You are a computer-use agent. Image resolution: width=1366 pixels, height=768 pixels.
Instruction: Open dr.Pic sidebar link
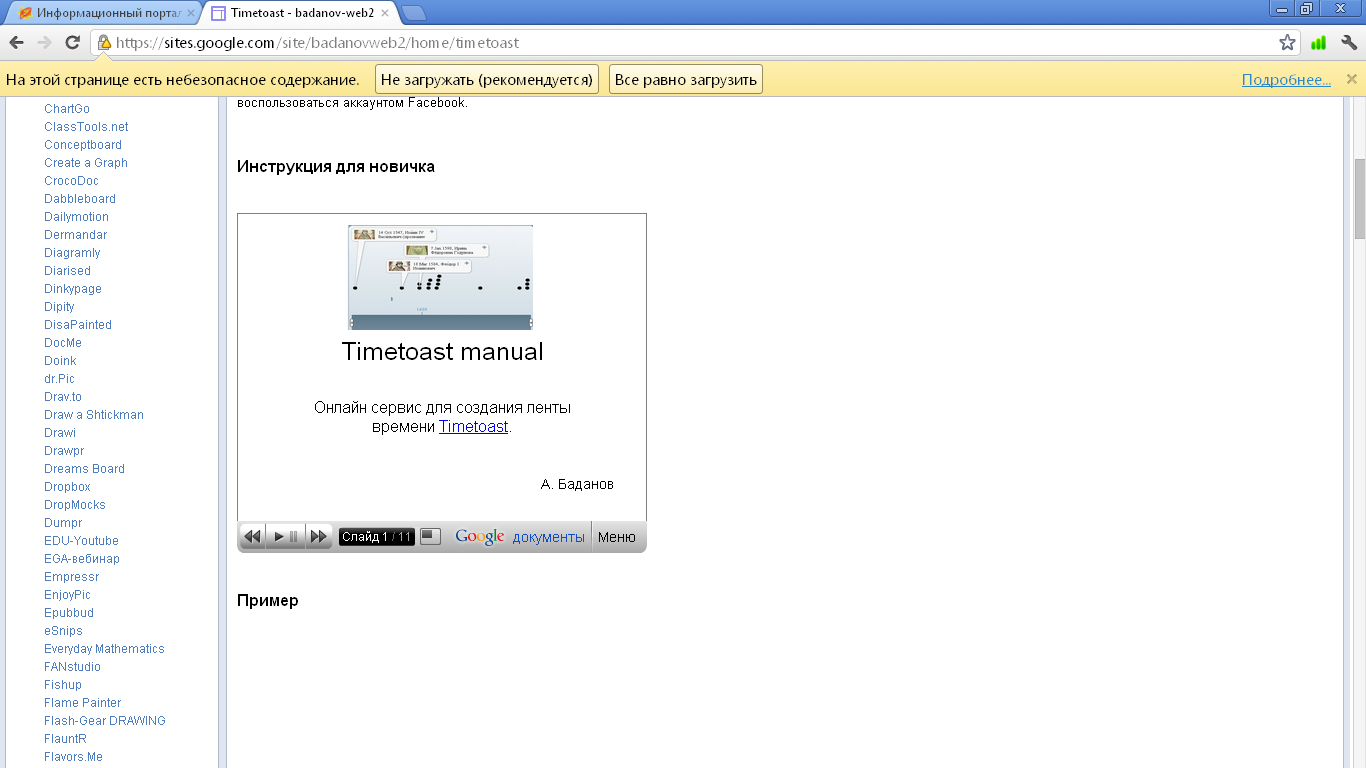(x=59, y=379)
